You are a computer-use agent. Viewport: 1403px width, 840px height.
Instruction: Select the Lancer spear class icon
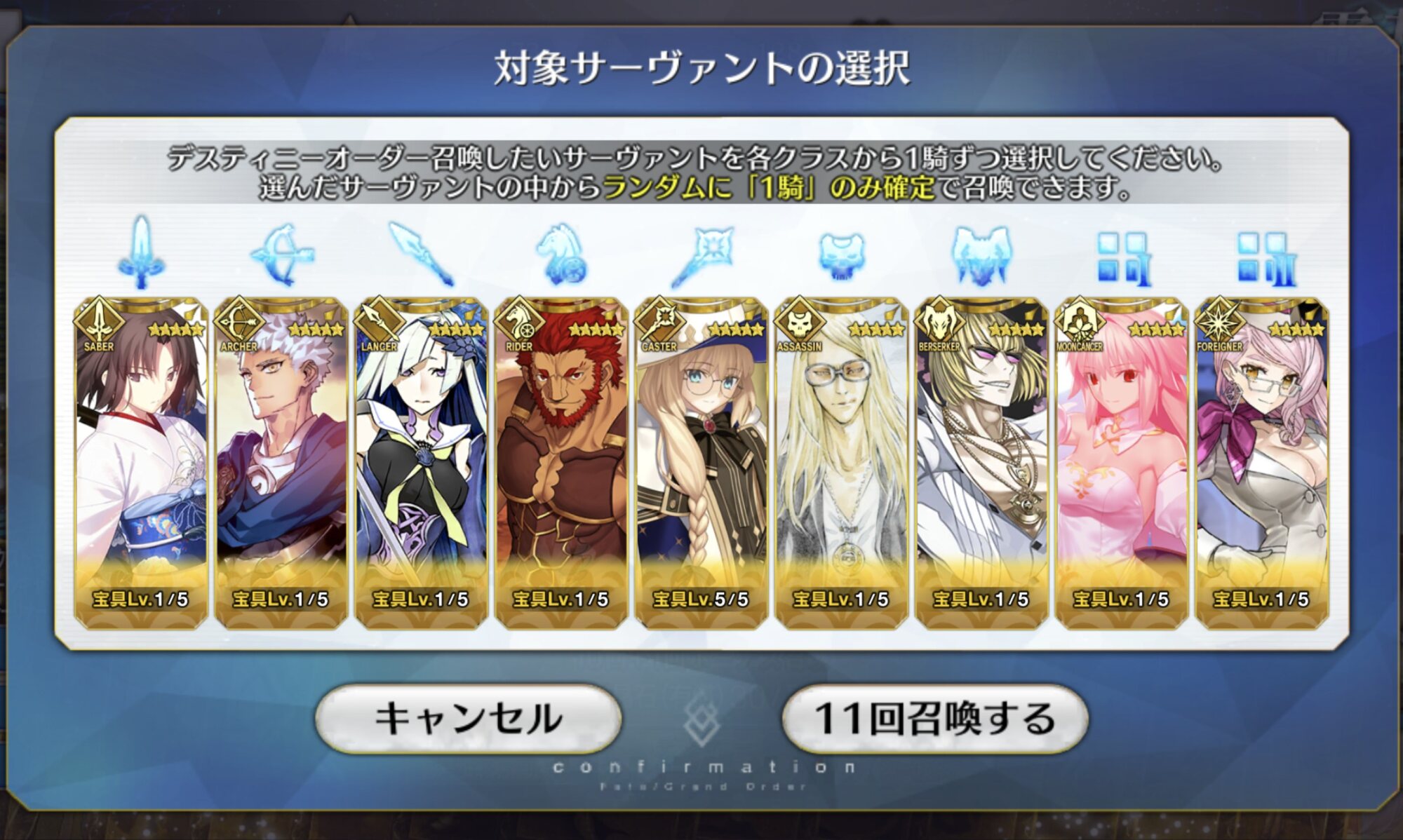pyautogui.click(x=422, y=254)
